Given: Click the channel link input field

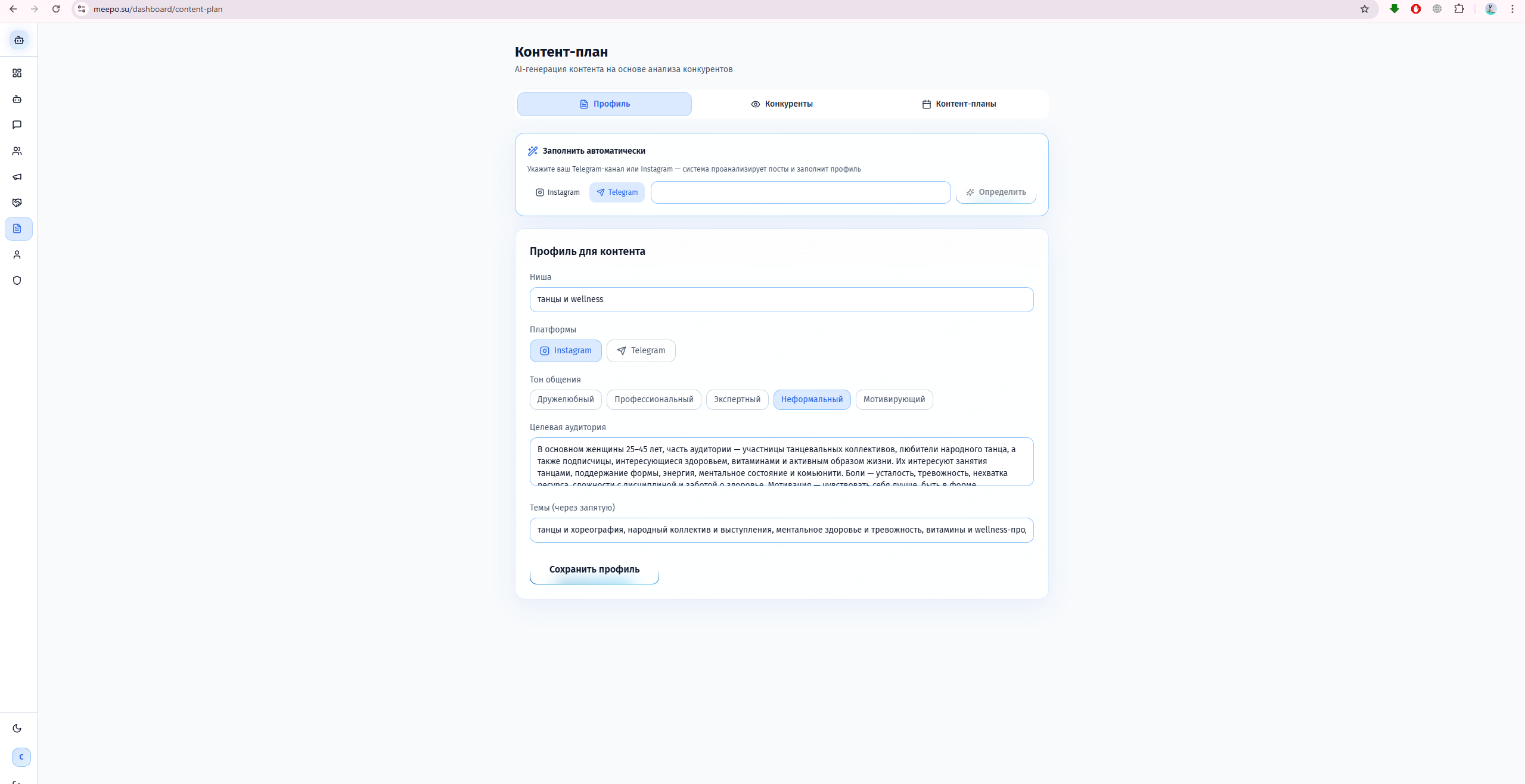Looking at the screenshot, I should [800, 192].
